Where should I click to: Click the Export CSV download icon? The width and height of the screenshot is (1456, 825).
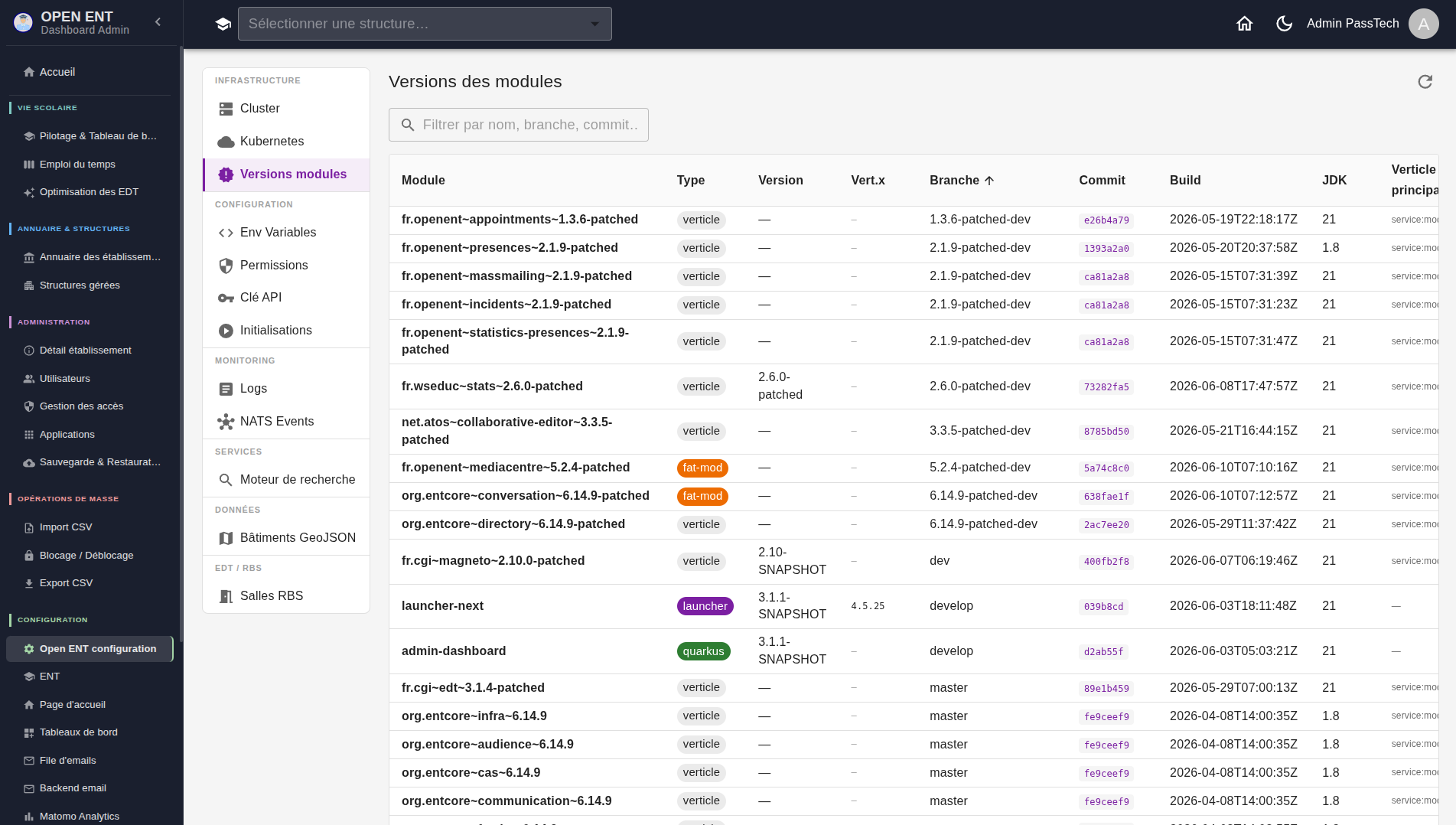coord(29,583)
